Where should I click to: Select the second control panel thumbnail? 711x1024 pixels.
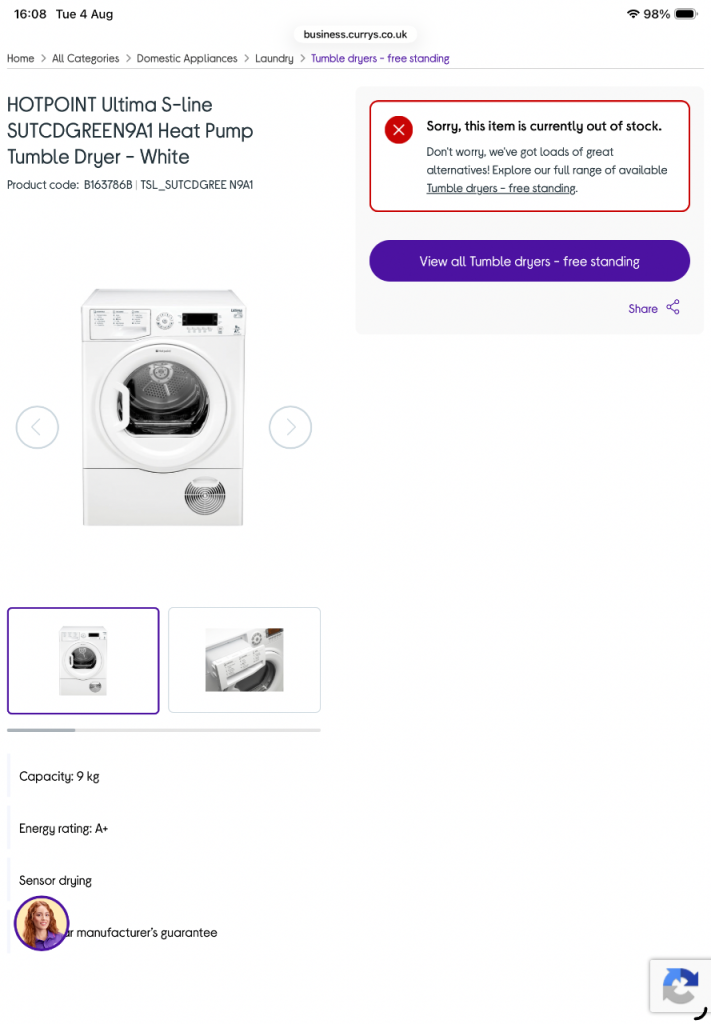point(244,660)
